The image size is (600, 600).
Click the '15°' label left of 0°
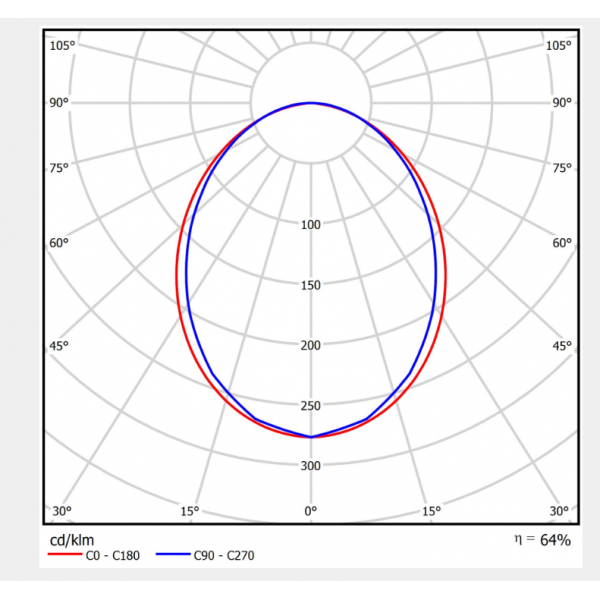pyautogui.click(x=190, y=511)
